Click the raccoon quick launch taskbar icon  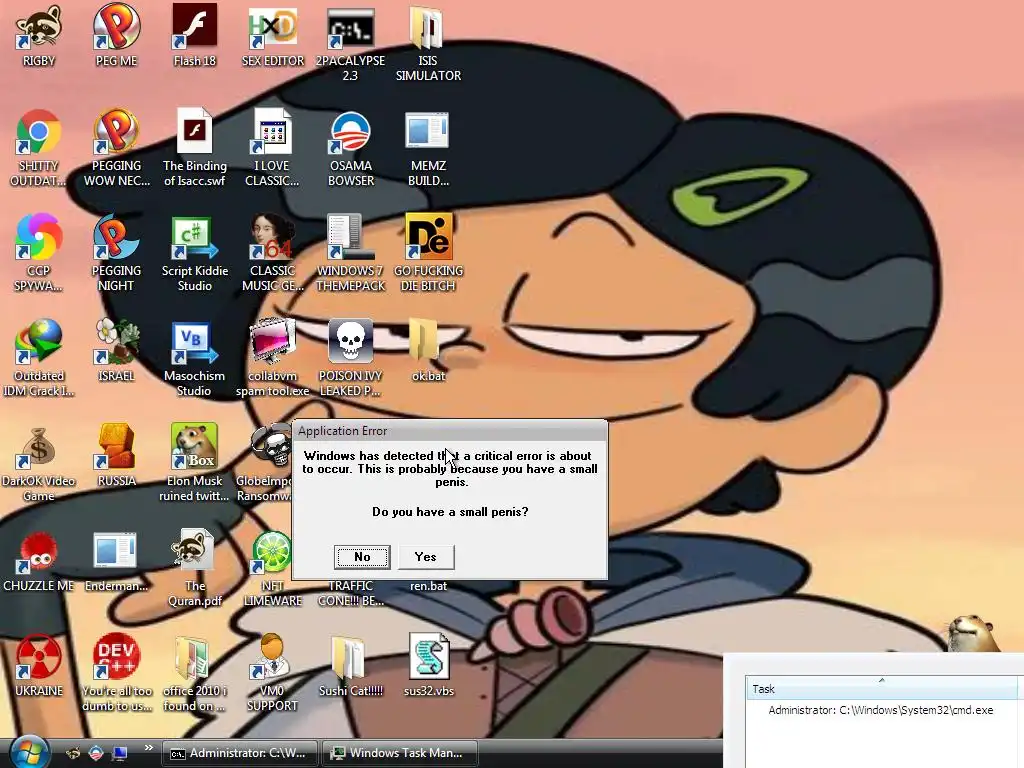(73, 753)
